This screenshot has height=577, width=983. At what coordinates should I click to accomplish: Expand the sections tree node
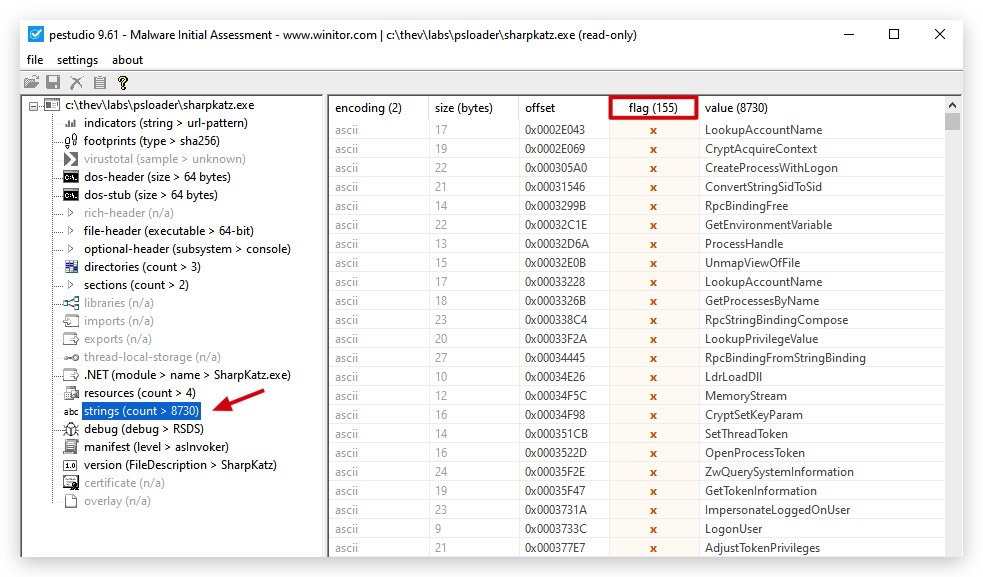[x=70, y=285]
